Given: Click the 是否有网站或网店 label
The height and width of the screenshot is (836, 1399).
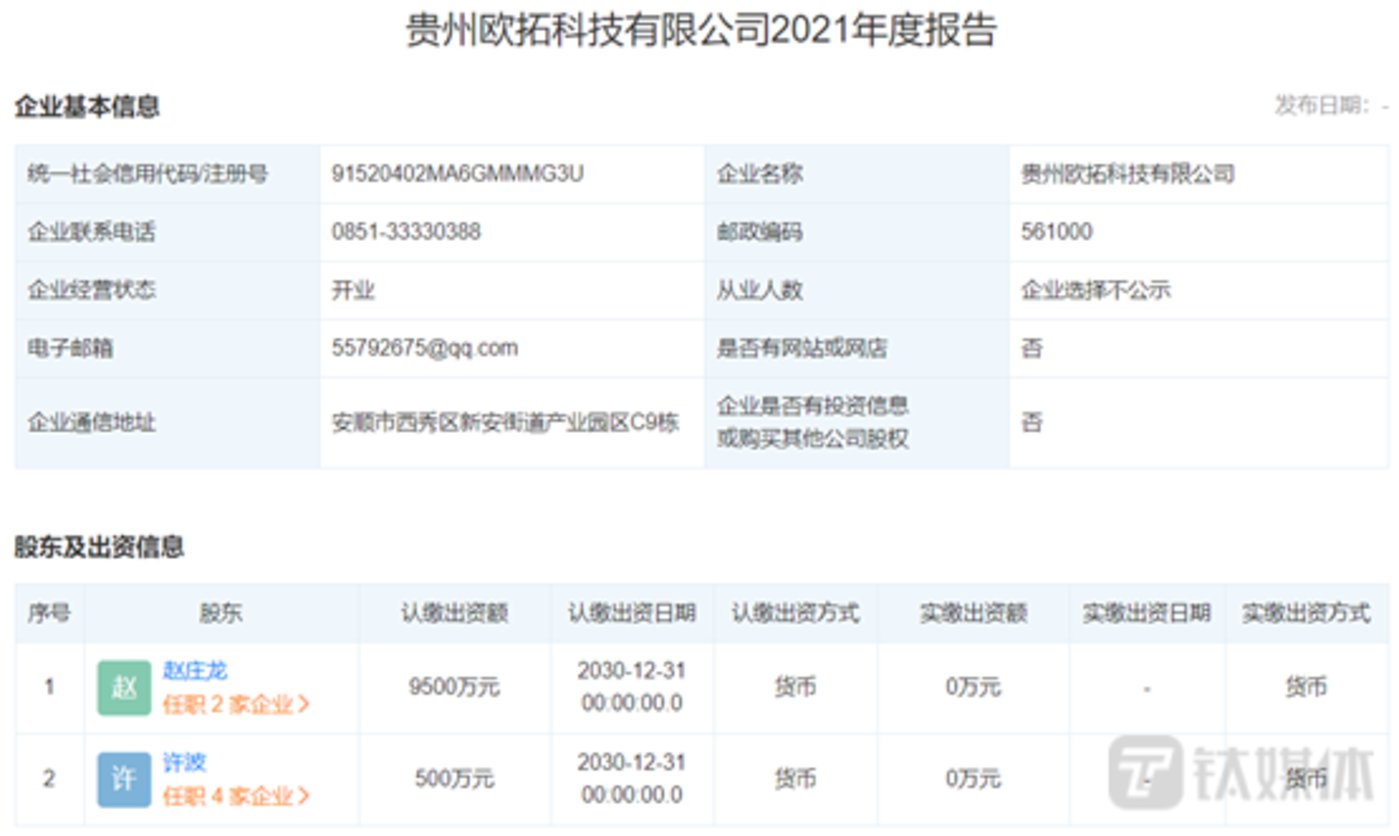Looking at the screenshot, I should [802, 348].
